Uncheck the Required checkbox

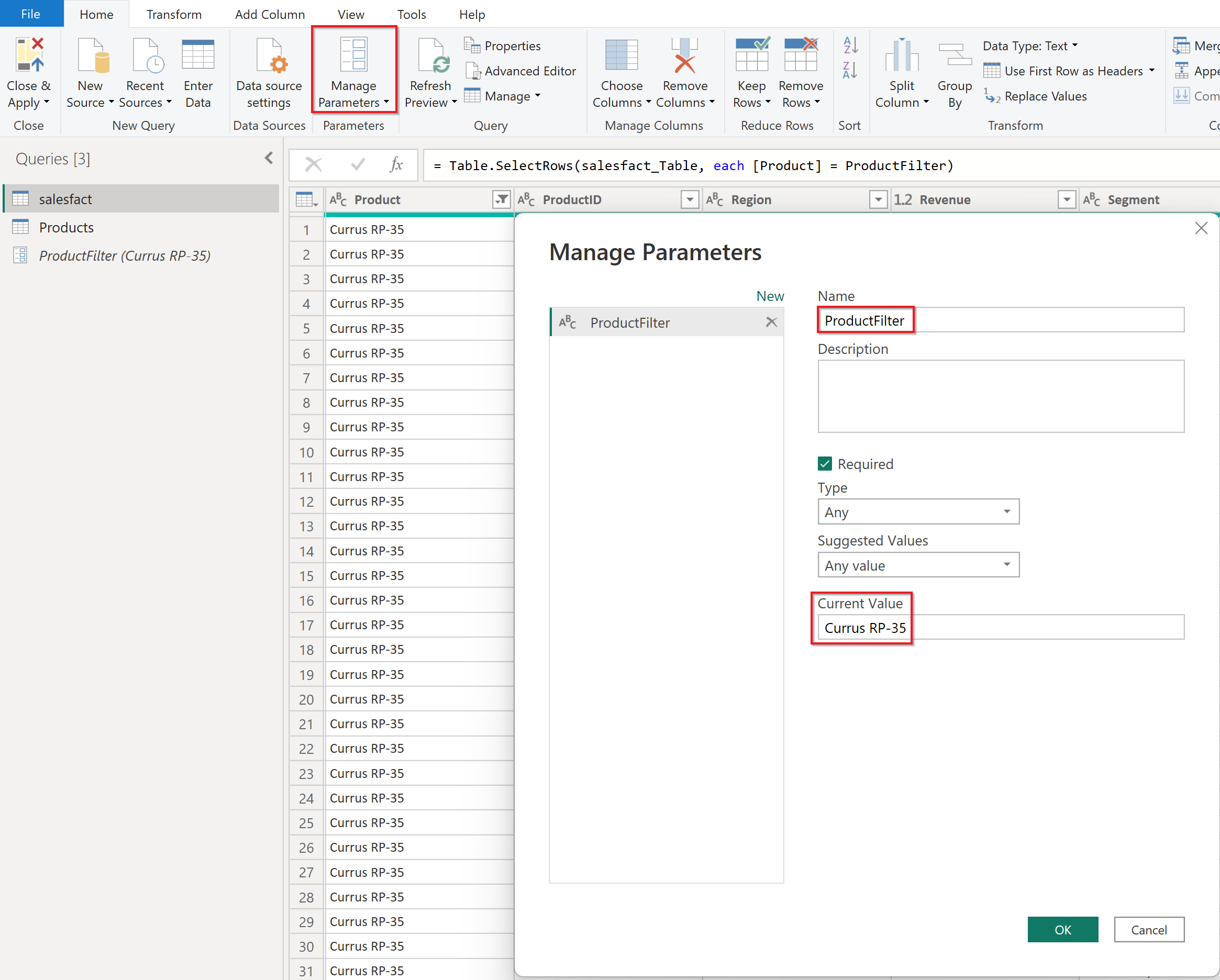825,464
